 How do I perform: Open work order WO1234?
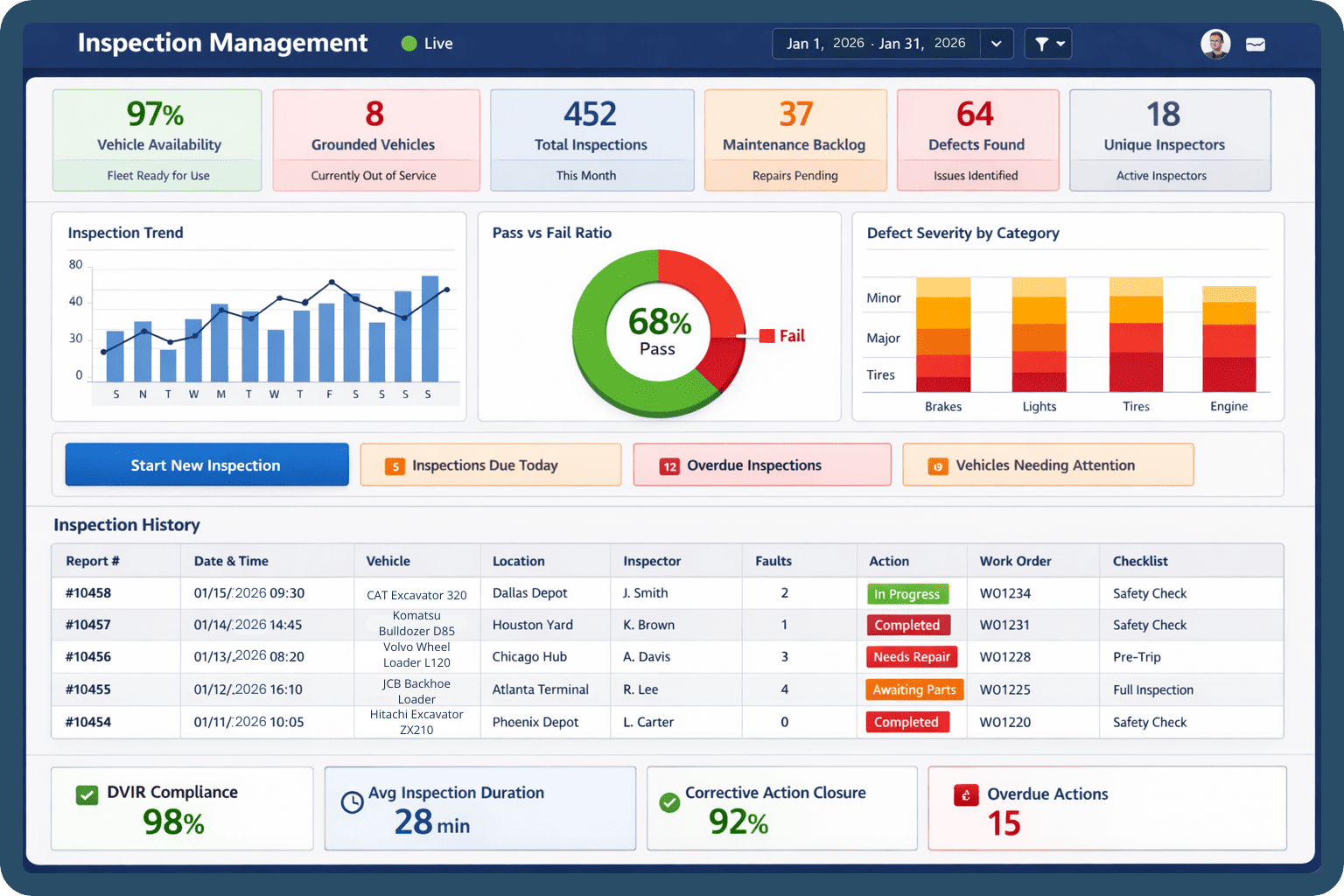(x=1006, y=593)
